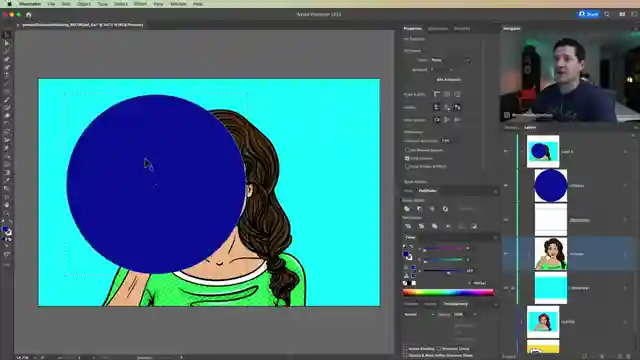Switch to the Pathfinder tab

(x=428, y=191)
